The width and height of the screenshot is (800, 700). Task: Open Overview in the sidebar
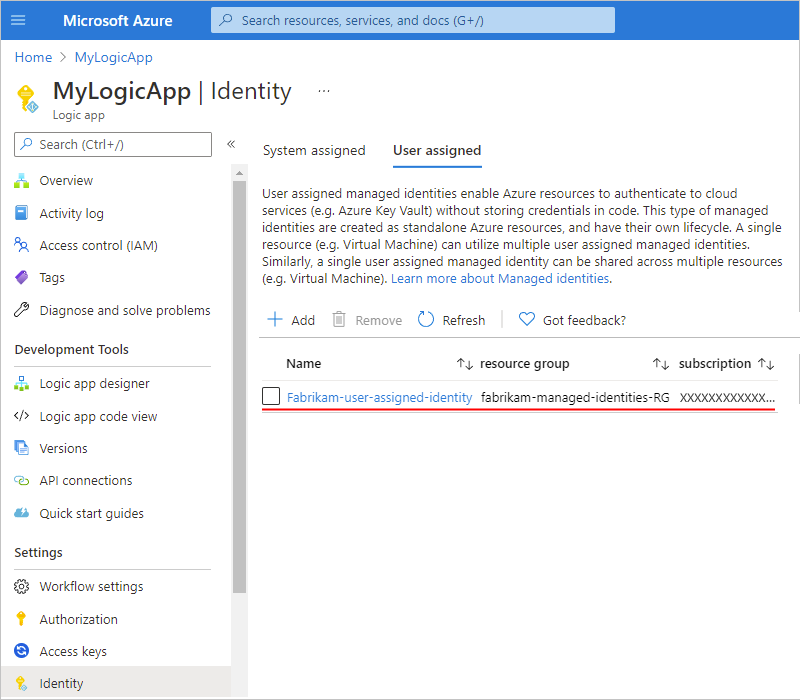(66, 181)
